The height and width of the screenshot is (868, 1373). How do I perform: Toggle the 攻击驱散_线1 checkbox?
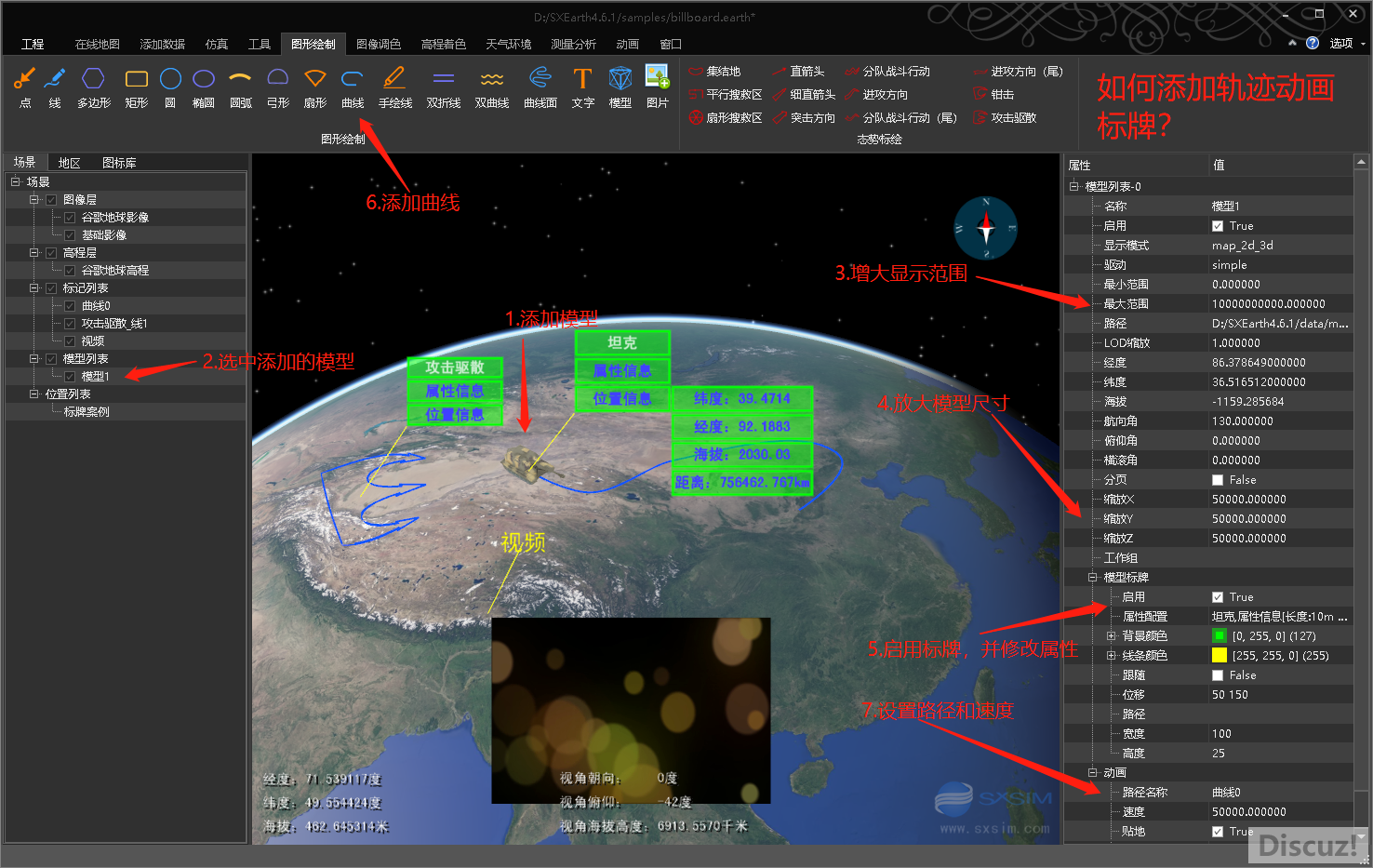pyautogui.click(x=70, y=324)
